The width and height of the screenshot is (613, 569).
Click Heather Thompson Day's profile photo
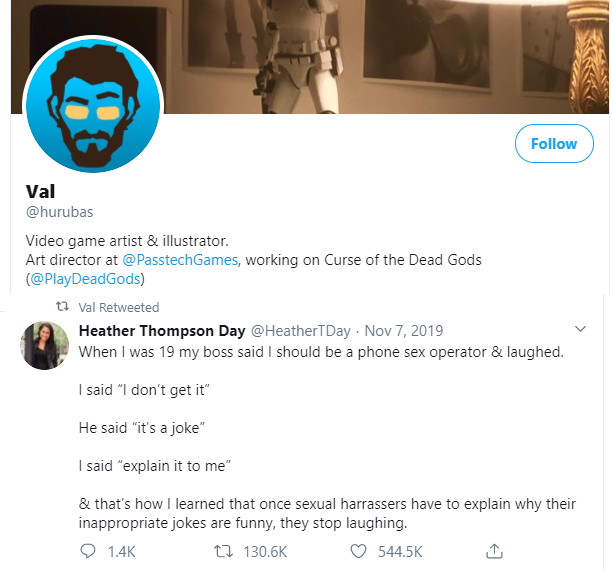(x=44, y=346)
